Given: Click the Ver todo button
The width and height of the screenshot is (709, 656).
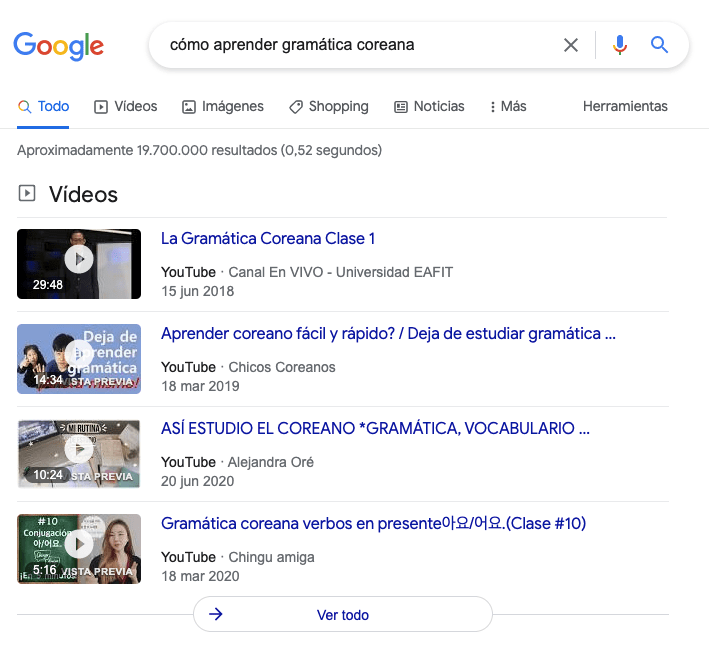Looking at the screenshot, I should [343, 614].
